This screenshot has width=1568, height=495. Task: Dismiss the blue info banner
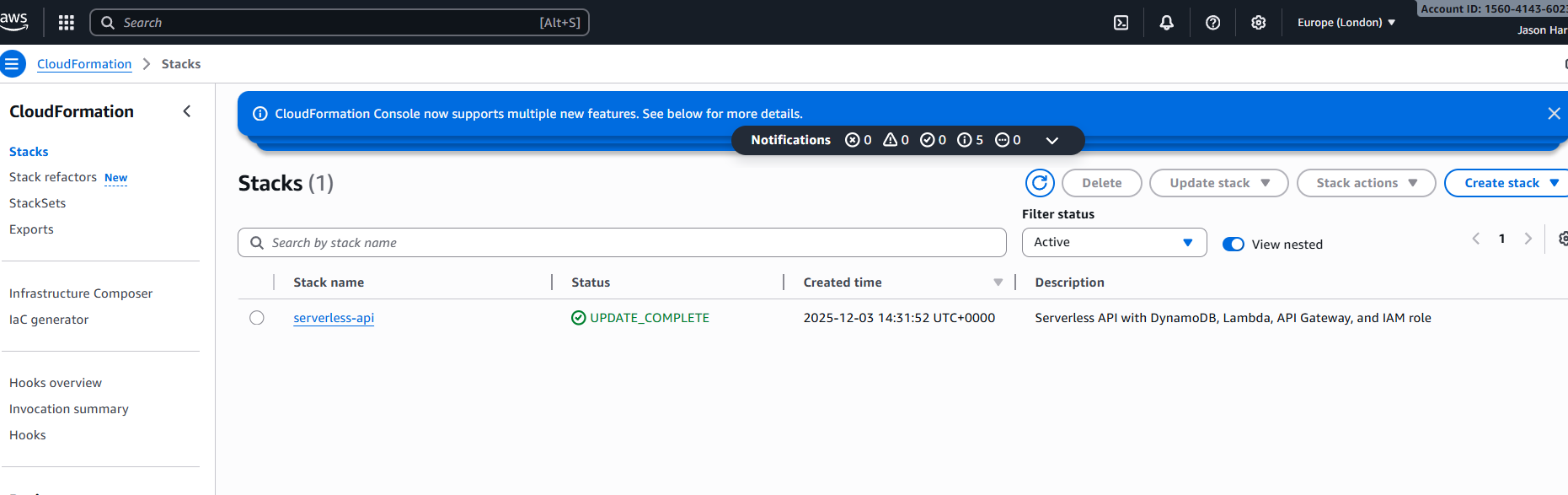tap(1554, 114)
